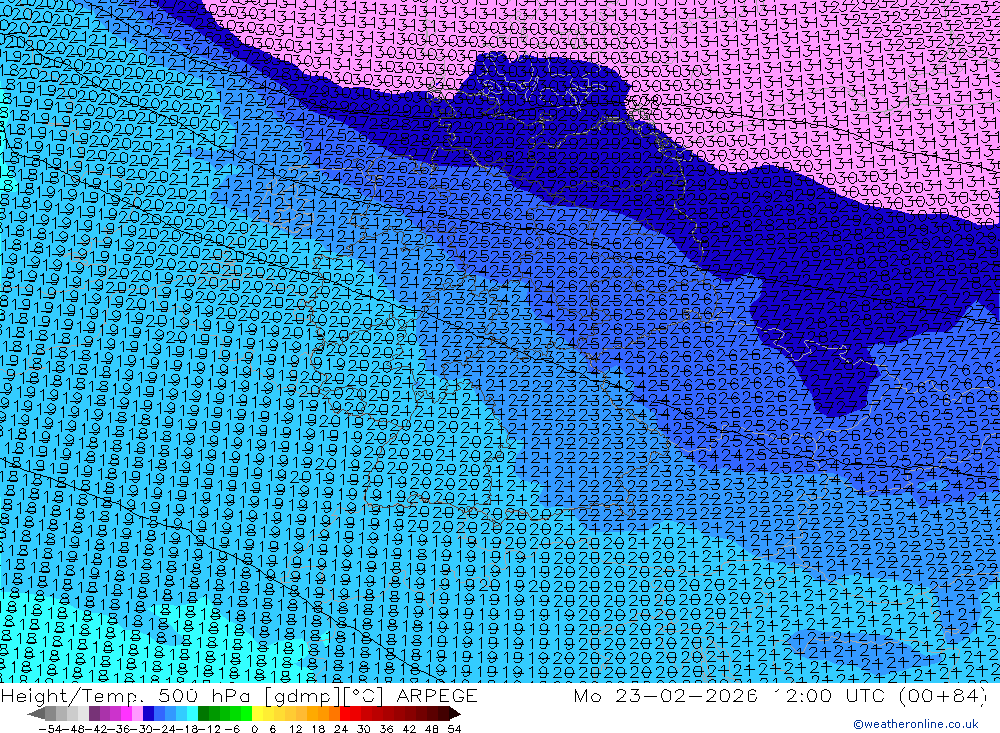1000x733 pixels.
Task: Select the dark blue legend swatch by -30
Action: point(148,713)
